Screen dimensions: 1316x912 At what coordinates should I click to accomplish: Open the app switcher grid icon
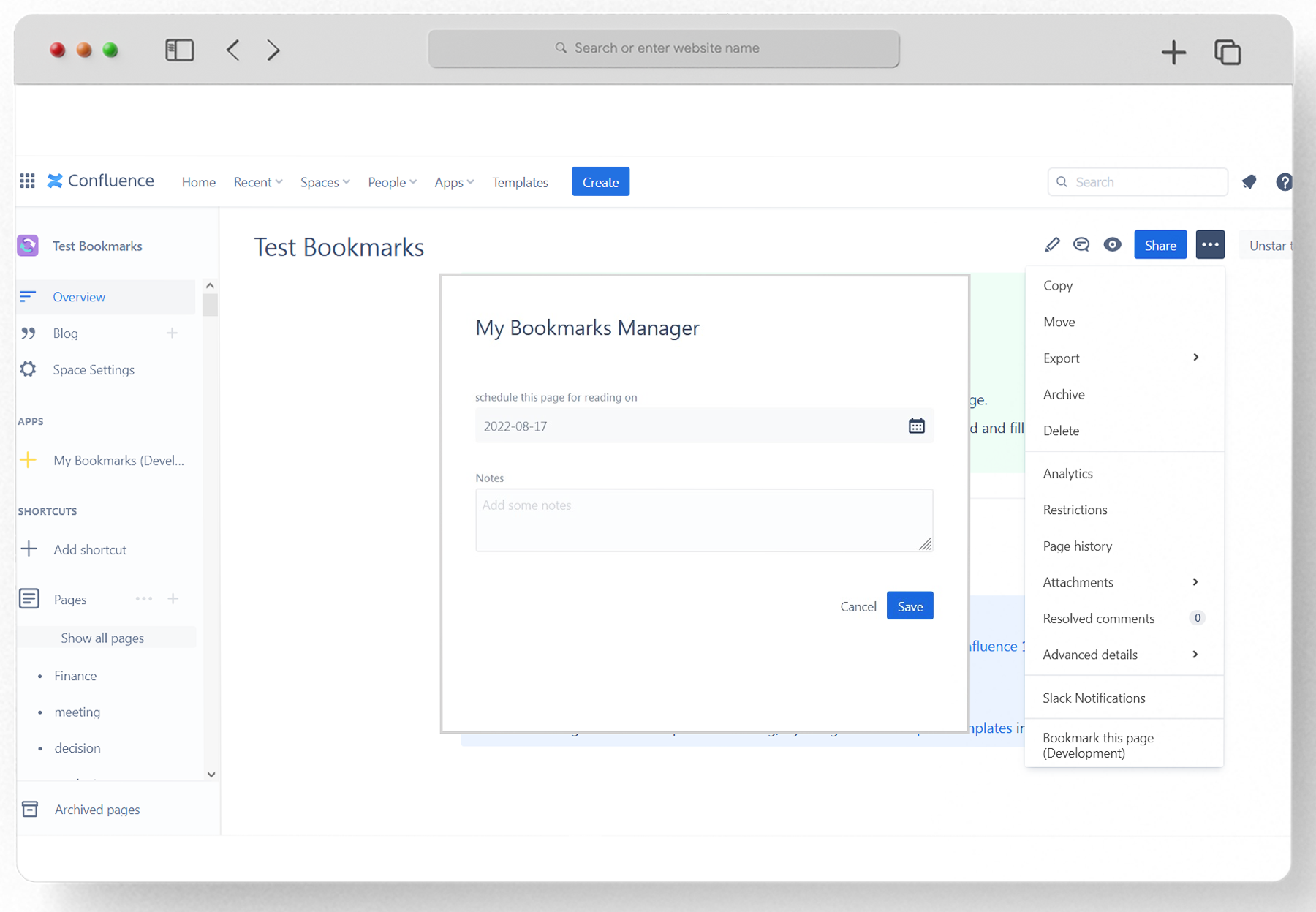pyautogui.click(x=27, y=181)
